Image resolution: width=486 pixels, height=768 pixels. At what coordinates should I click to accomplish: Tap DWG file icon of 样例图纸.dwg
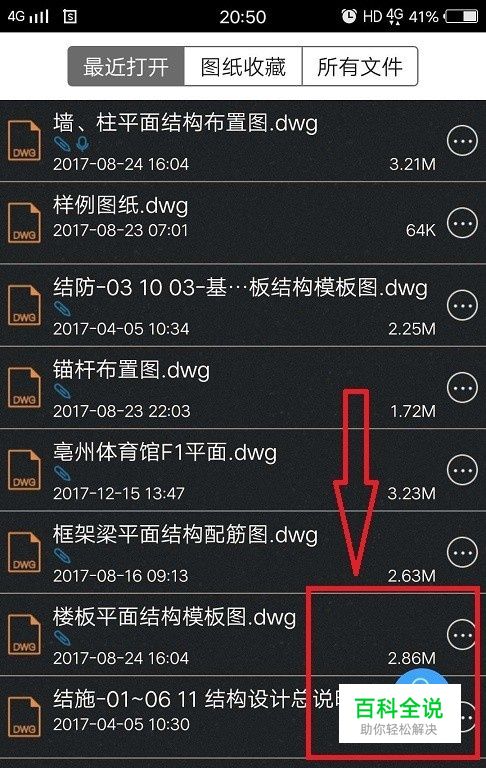24,223
